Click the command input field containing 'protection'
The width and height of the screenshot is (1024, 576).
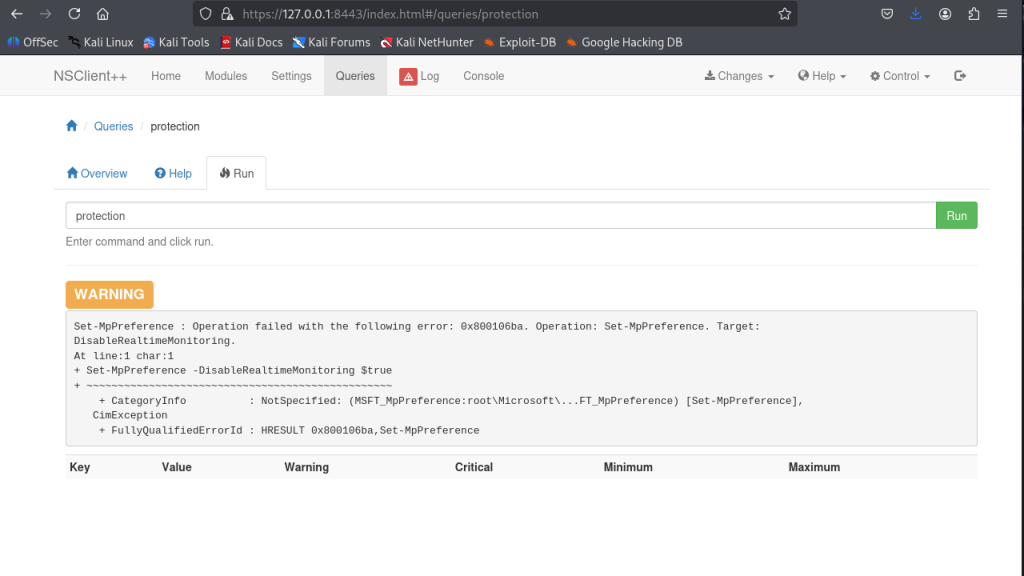coord(500,216)
